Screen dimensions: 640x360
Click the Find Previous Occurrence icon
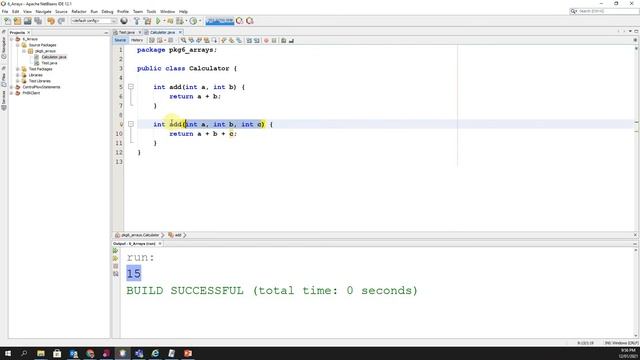pos(191,40)
